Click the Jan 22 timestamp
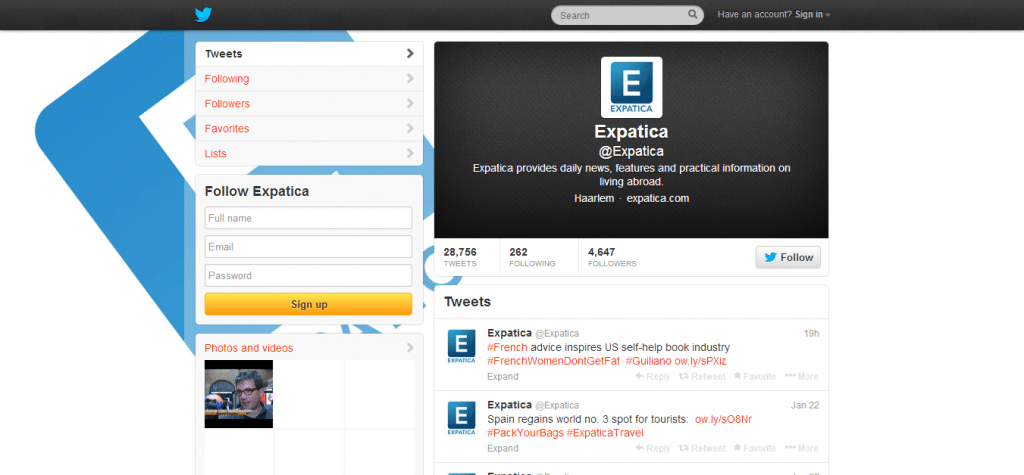This screenshot has height=475, width=1024. click(805, 405)
